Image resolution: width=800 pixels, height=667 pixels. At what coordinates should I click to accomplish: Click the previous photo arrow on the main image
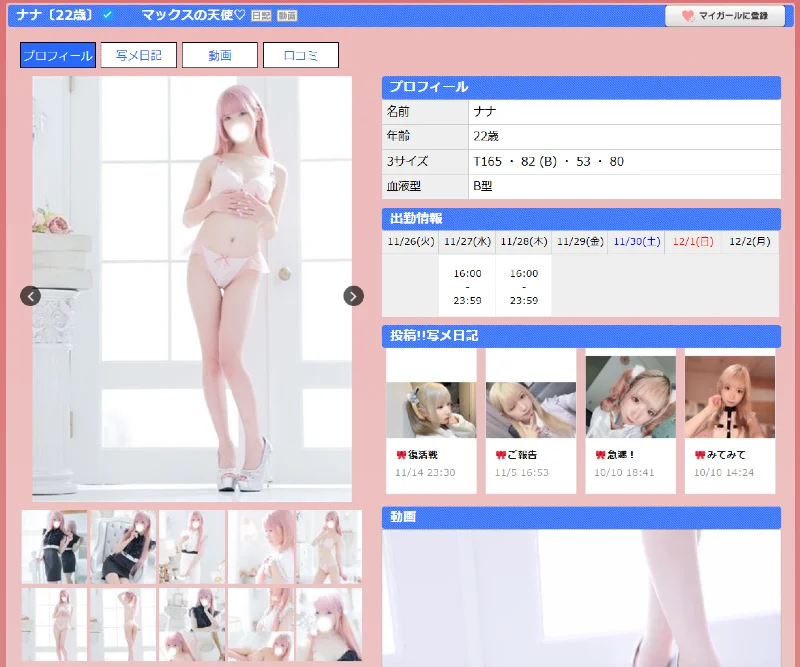(31, 296)
